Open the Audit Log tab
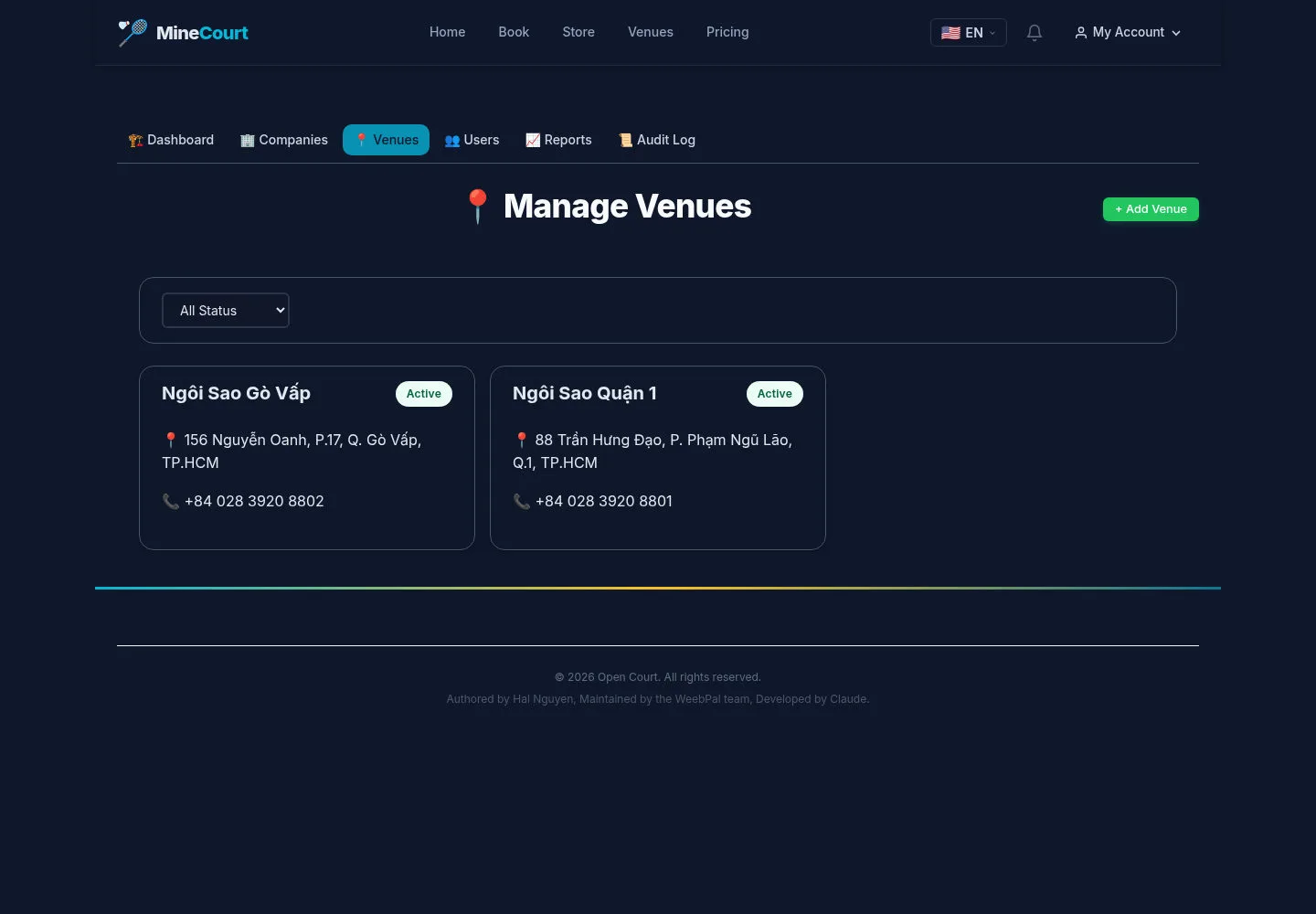 click(x=657, y=140)
